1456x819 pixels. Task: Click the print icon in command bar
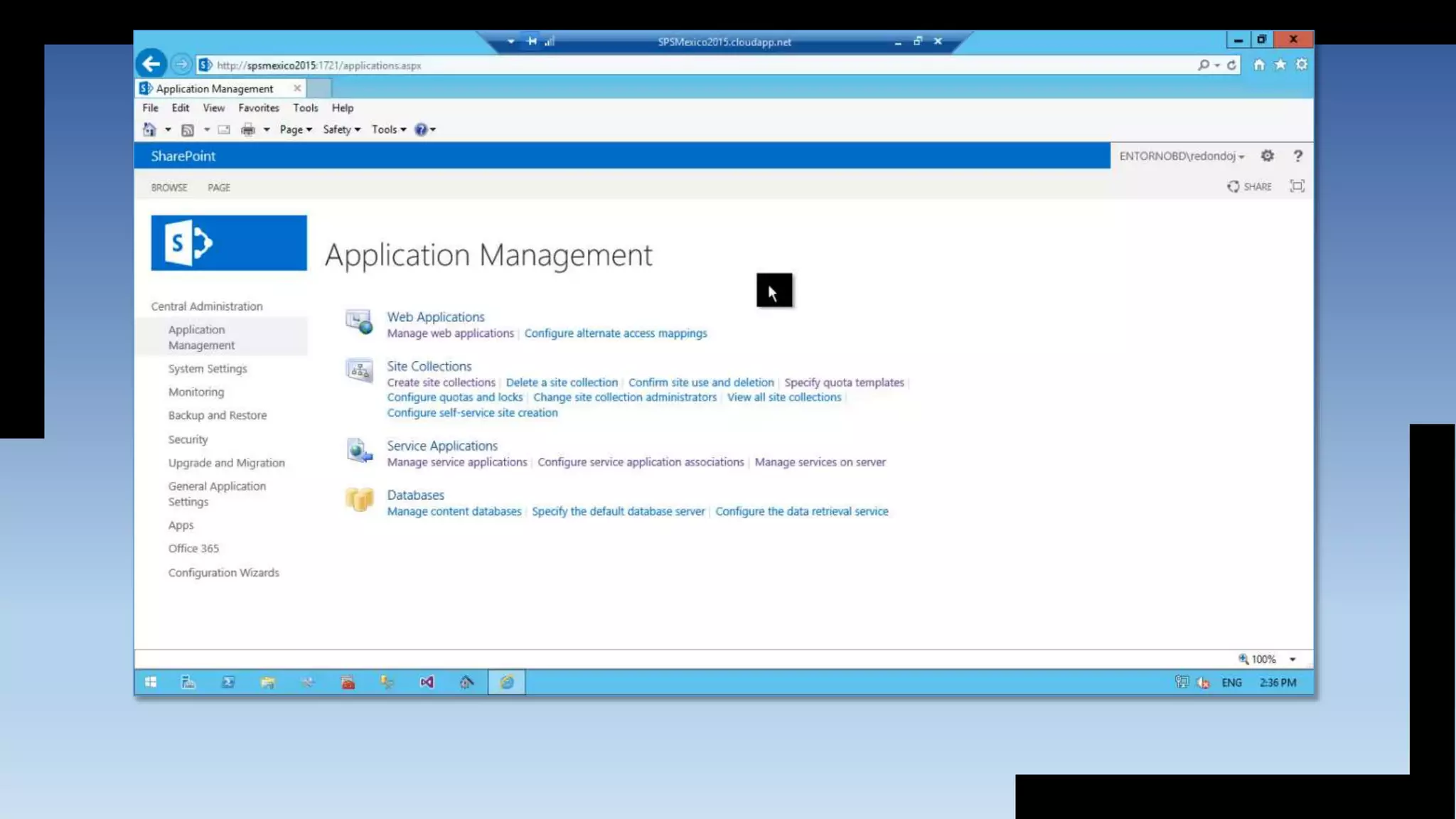point(247,129)
